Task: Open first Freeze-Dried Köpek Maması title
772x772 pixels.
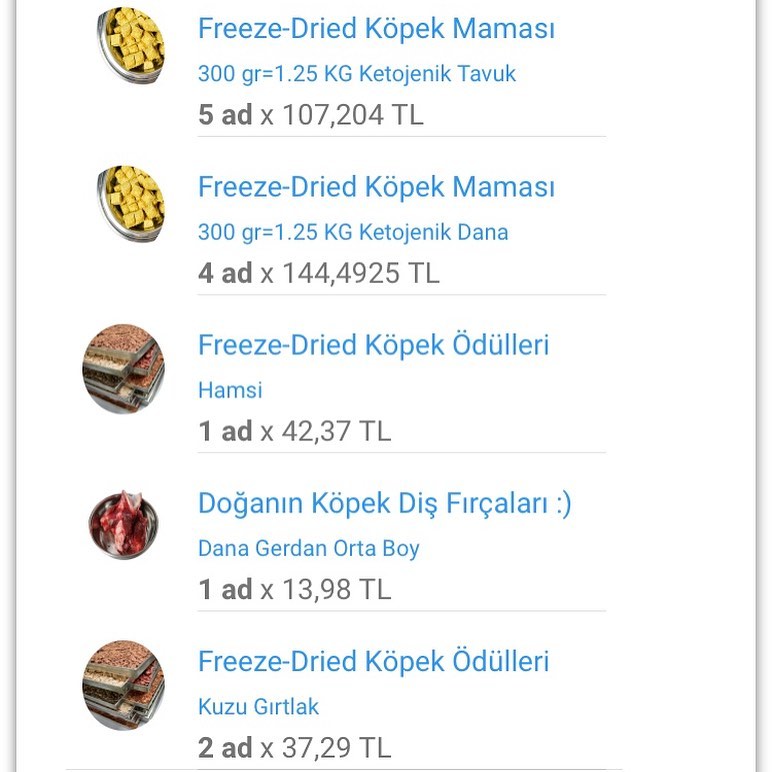Action: click(376, 29)
